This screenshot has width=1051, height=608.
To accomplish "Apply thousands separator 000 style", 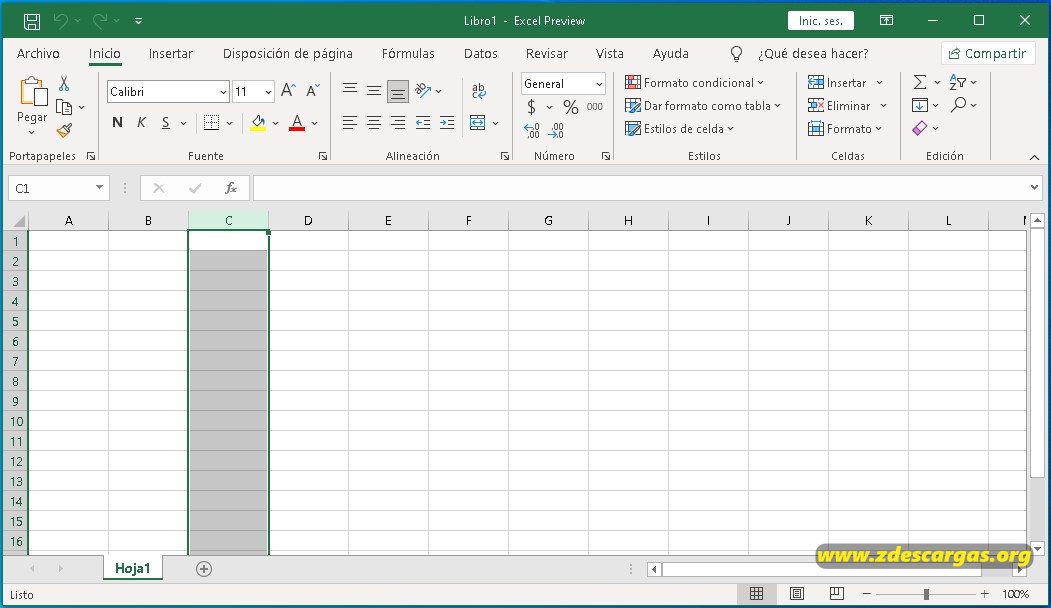I will pos(595,107).
